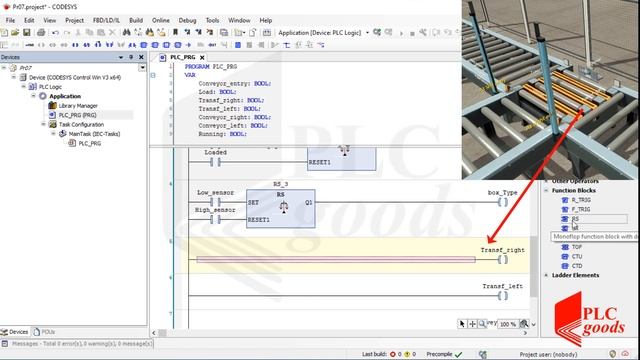Click the Library Manager tree icon
Image resolution: width=640 pixels, height=360 pixels.
click(53, 105)
